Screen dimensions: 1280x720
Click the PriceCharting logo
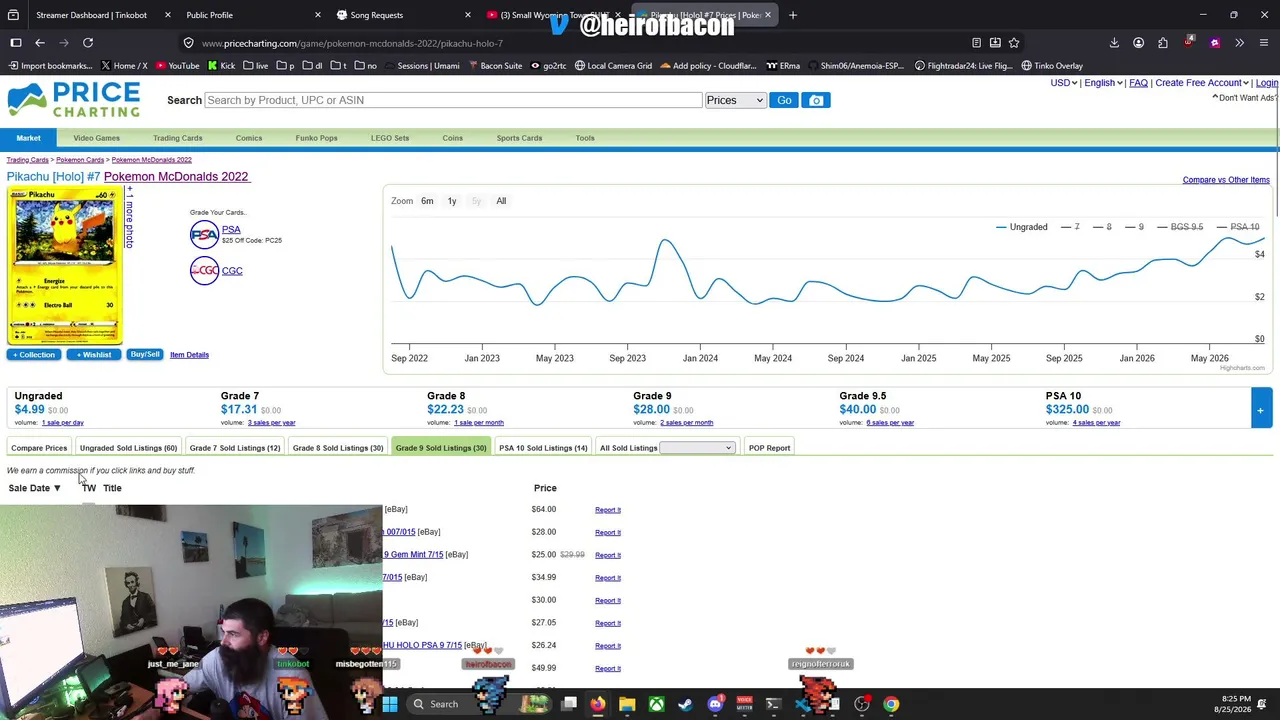click(x=74, y=100)
